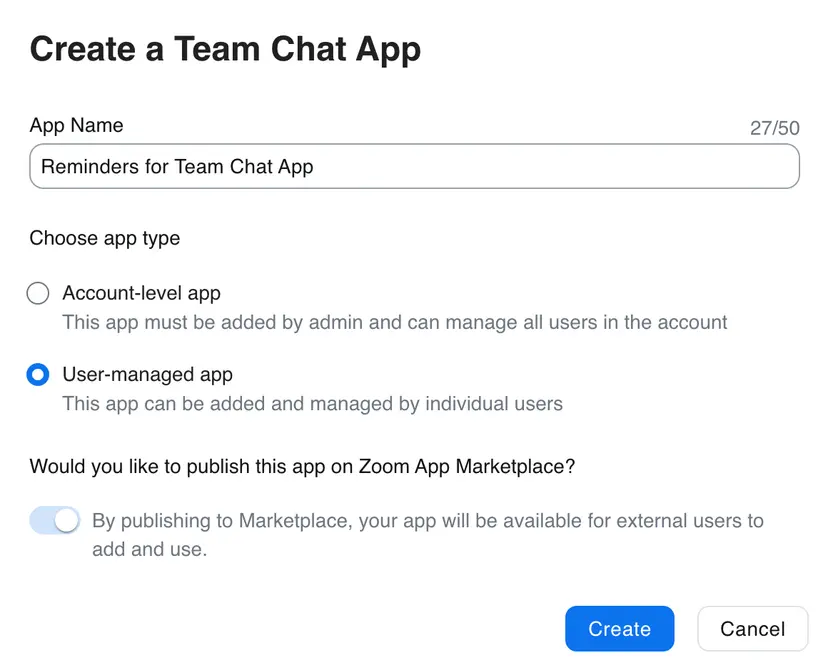
Task: Focus the Reminders for Team Chat App input
Action: click(x=414, y=166)
